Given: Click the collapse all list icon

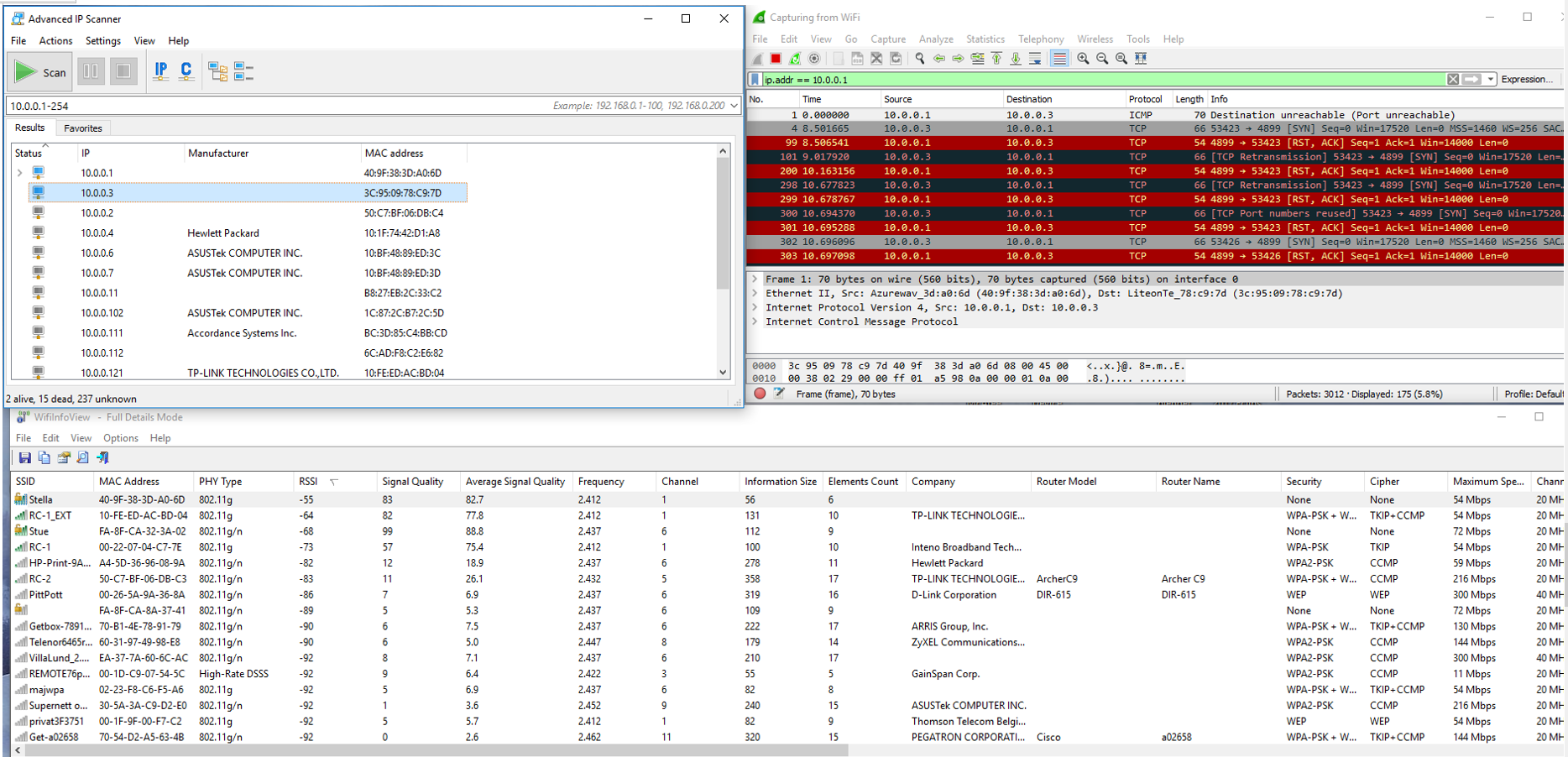Looking at the screenshot, I should click(244, 72).
